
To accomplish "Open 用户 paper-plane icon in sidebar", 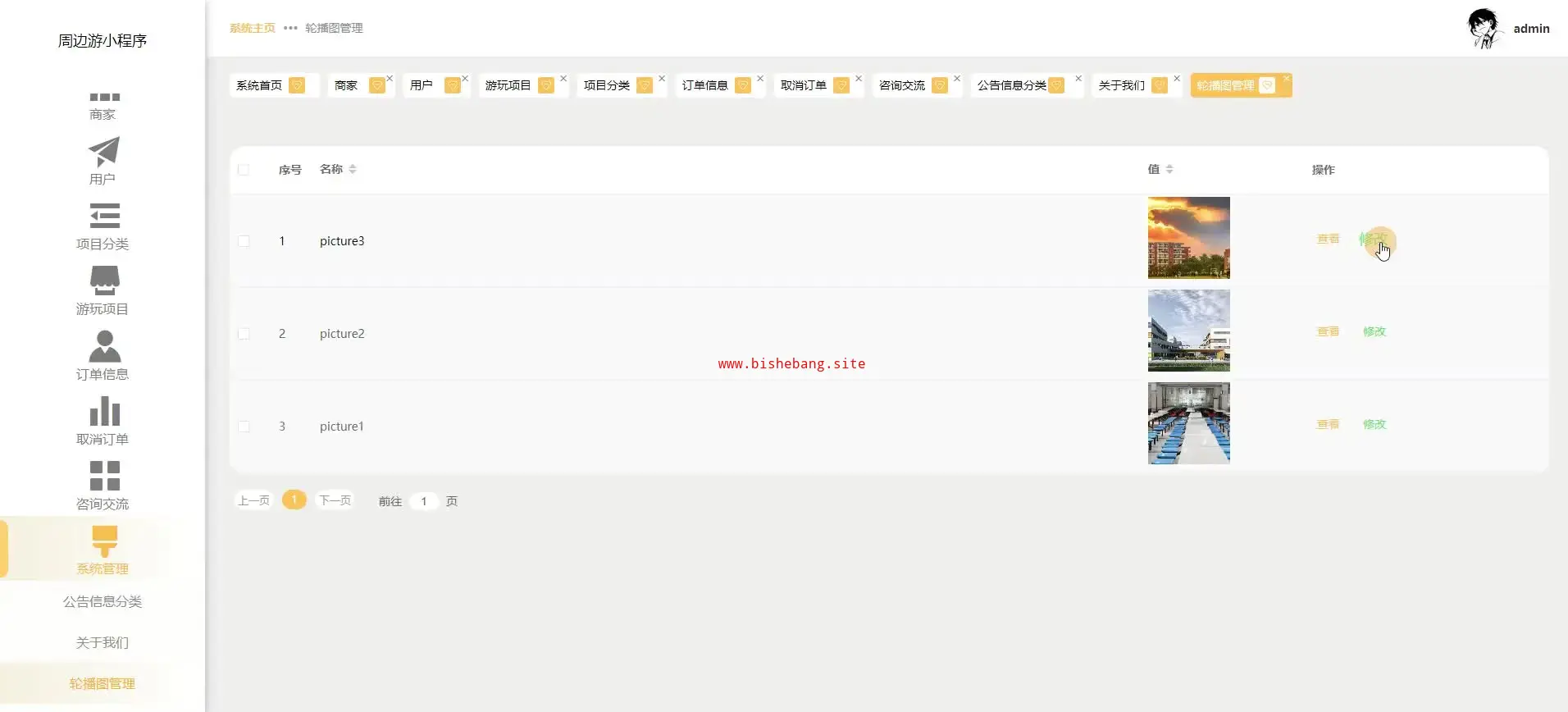I will click(104, 151).
